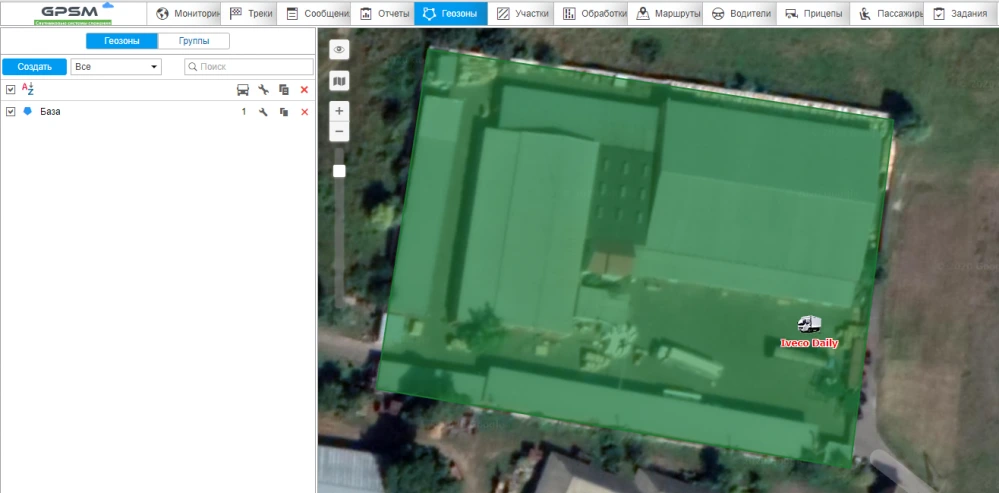Click the Создать button
1000x493 pixels.
point(34,66)
